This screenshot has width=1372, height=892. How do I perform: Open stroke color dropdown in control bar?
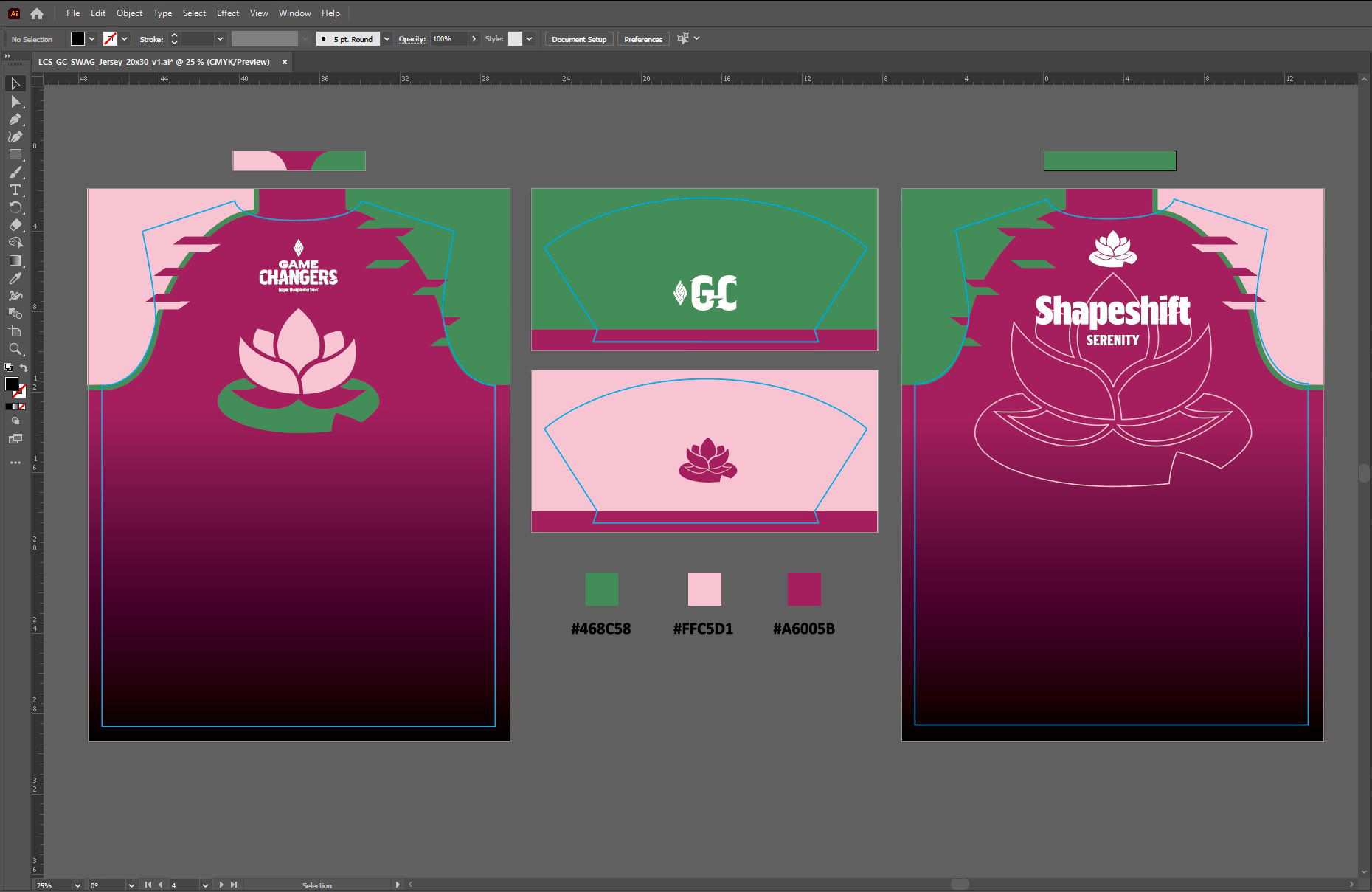point(125,39)
